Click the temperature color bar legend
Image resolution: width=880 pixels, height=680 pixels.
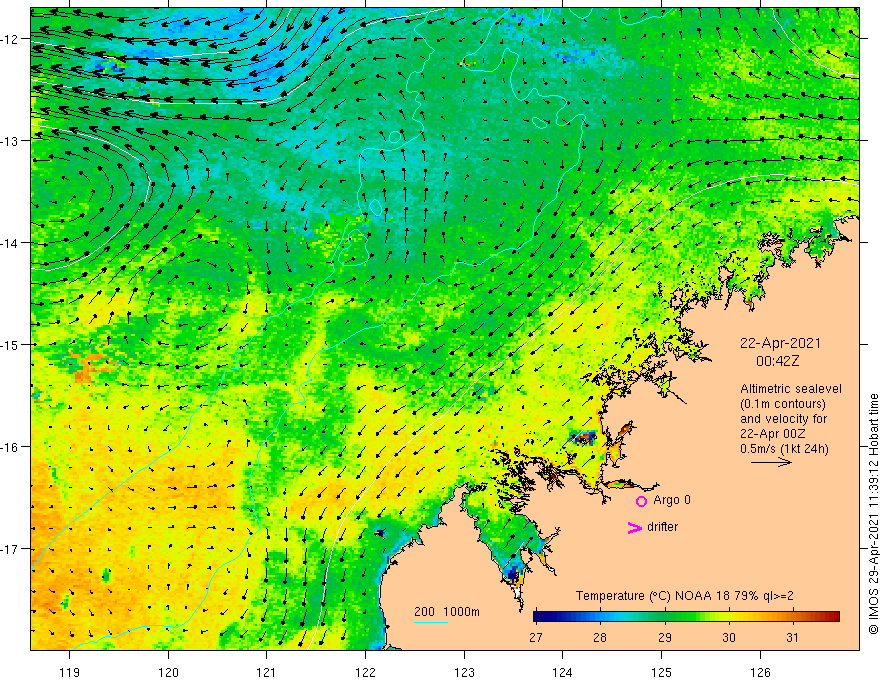point(686,617)
